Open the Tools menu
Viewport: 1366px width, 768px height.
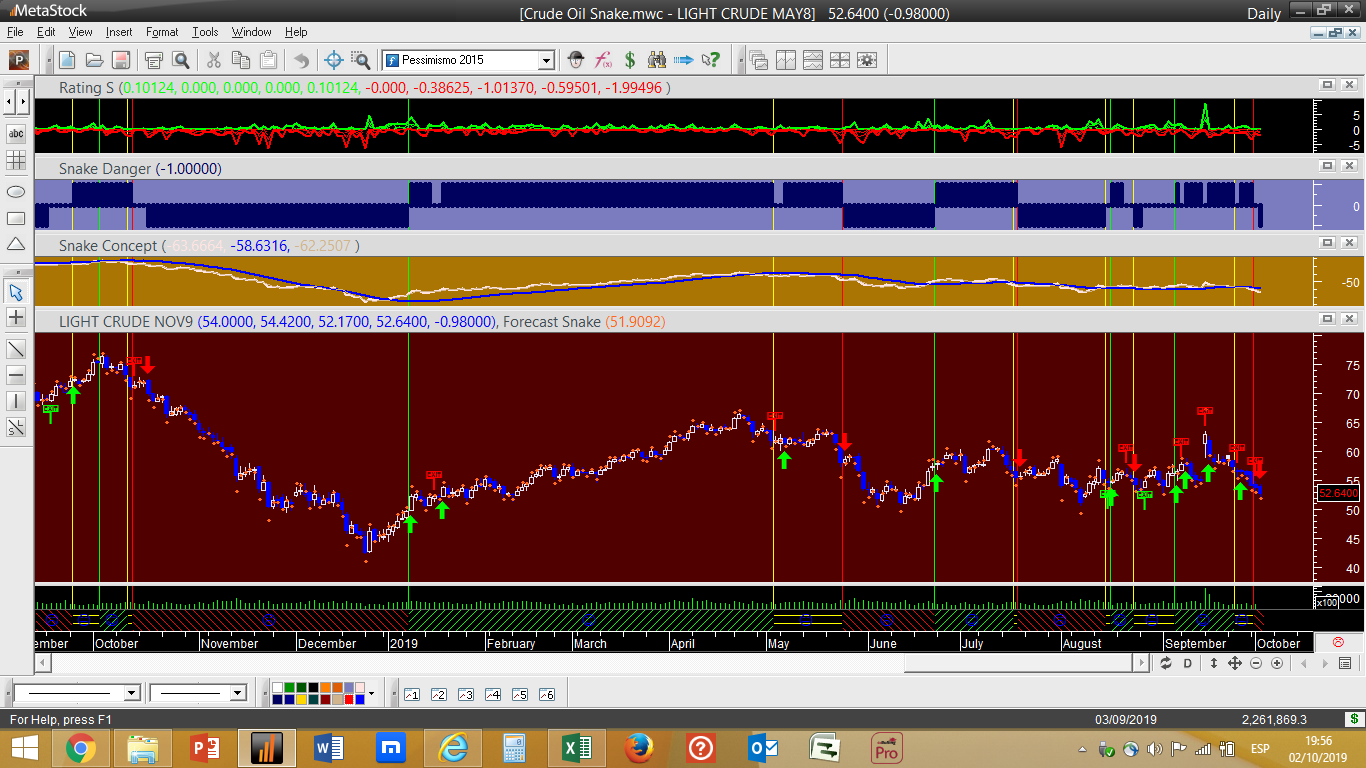[205, 32]
